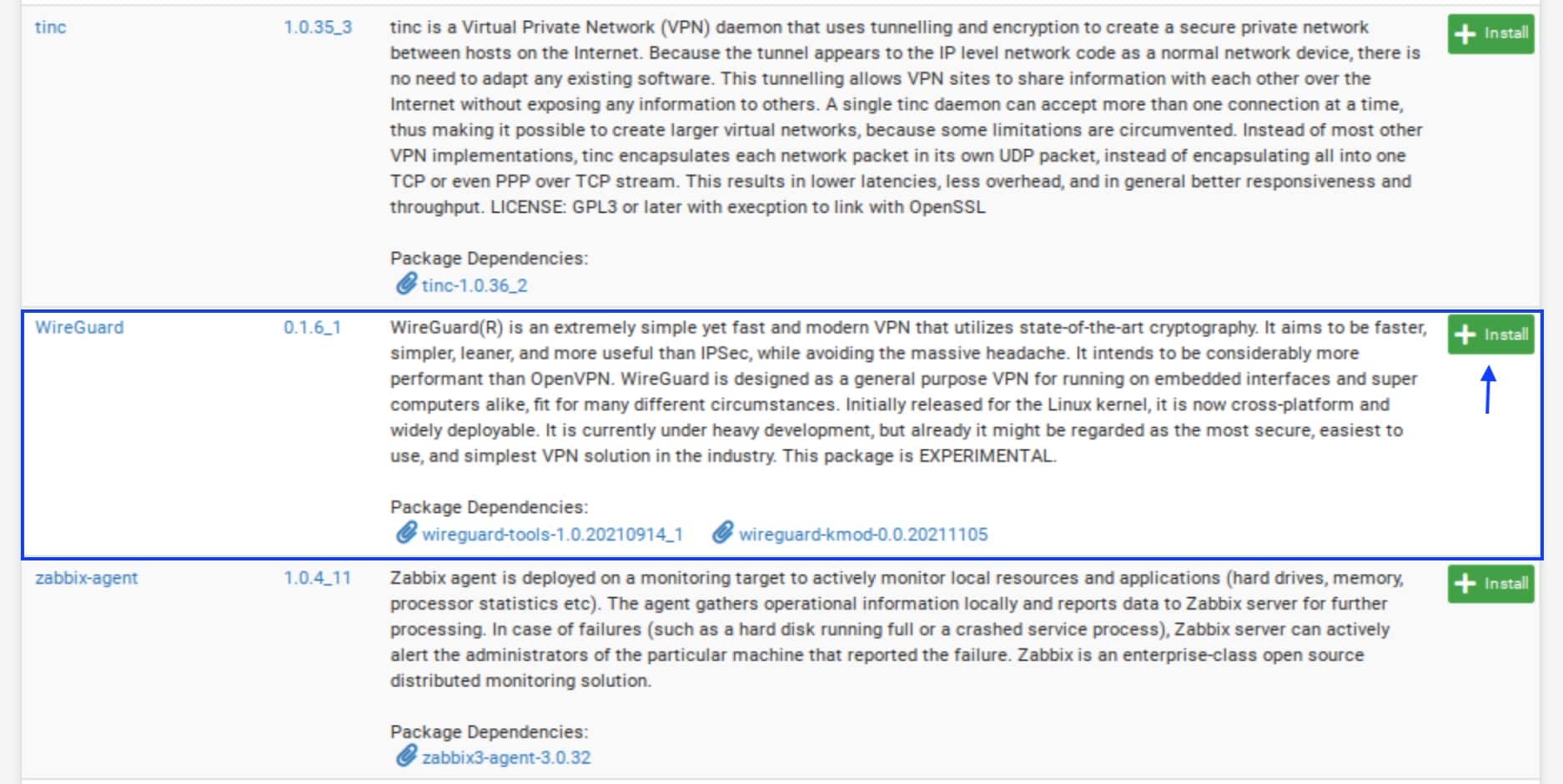Click the plus icon on tinc Install button

click(1465, 33)
